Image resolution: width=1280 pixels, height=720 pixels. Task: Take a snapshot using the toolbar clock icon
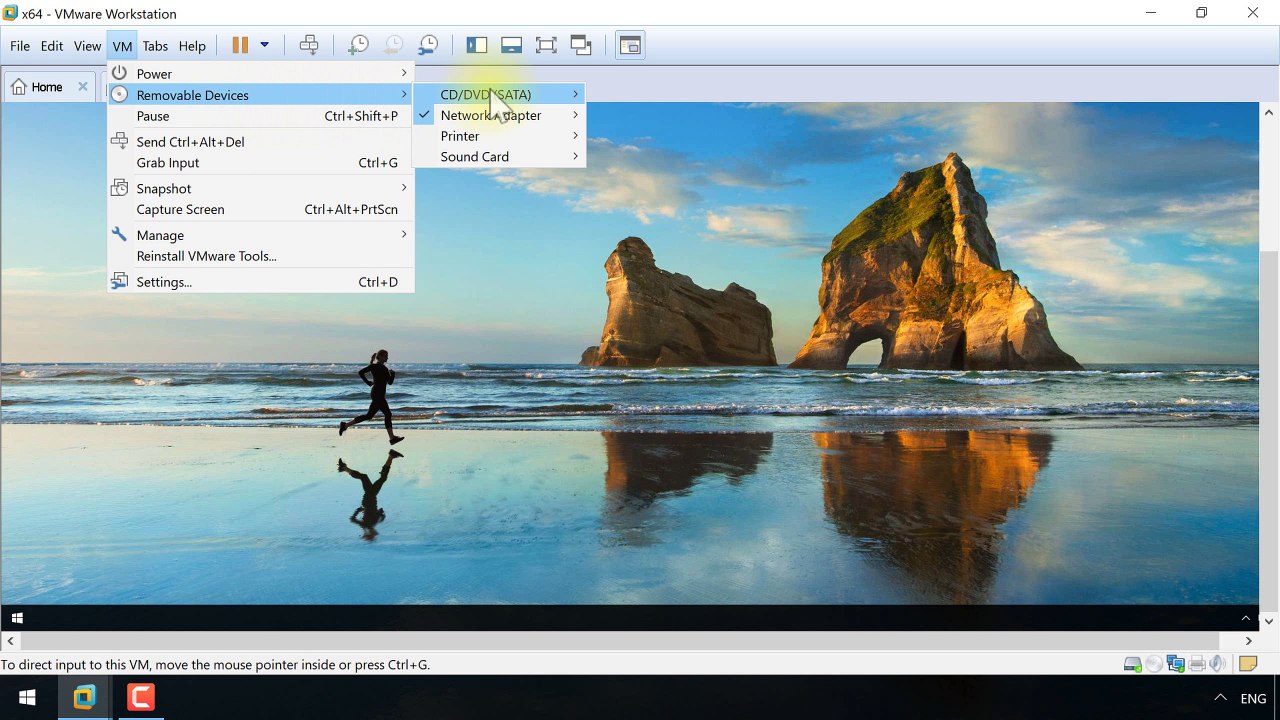click(x=358, y=45)
